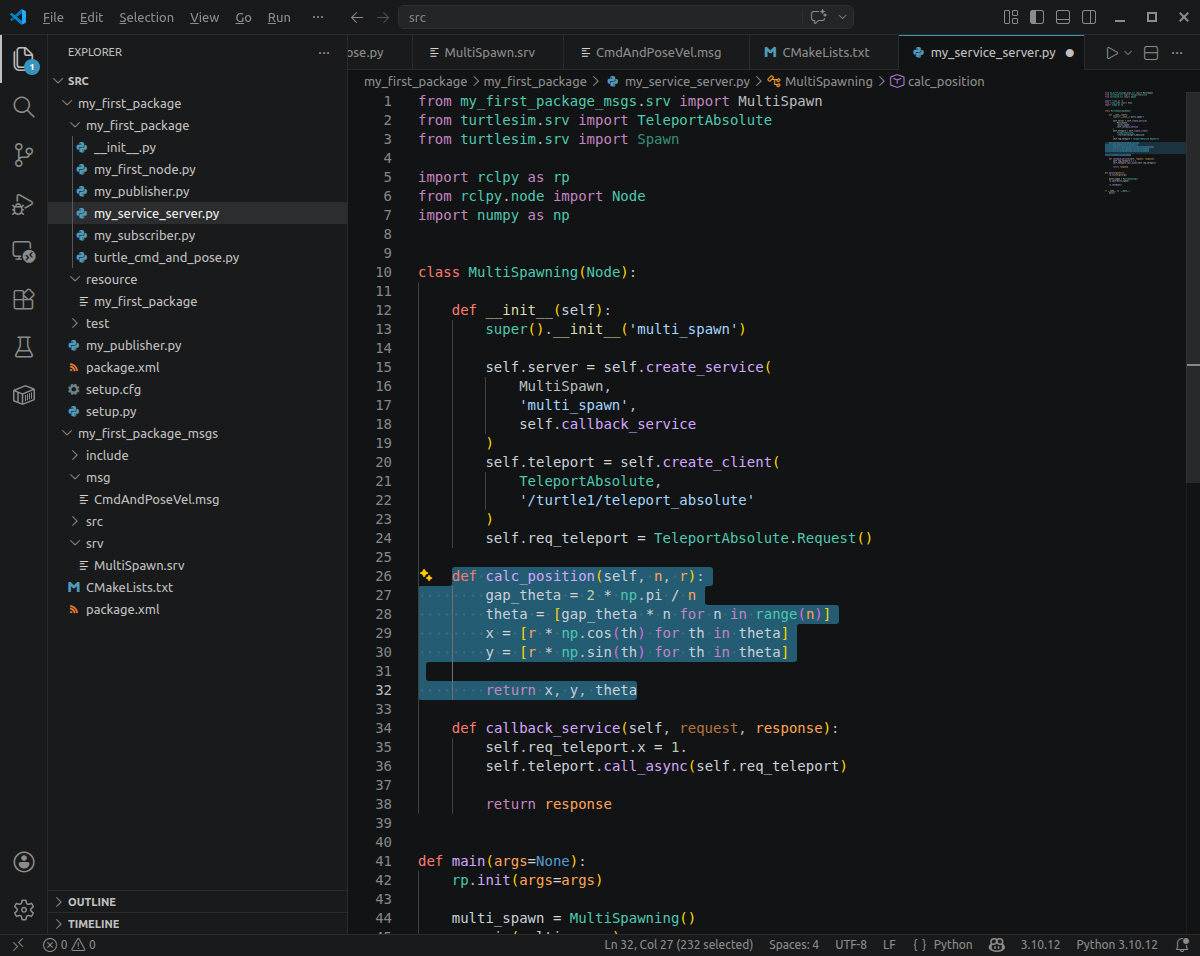Toggle bottom Panel visibility
The image size is (1200, 956).
1063,17
